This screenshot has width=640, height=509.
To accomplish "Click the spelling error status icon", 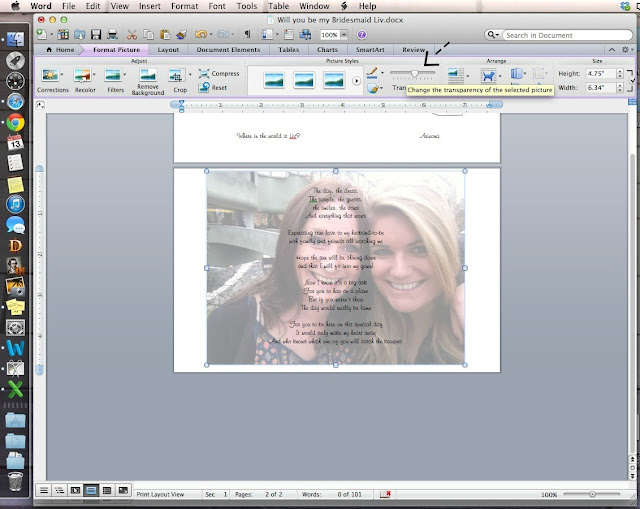I will coord(385,494).
